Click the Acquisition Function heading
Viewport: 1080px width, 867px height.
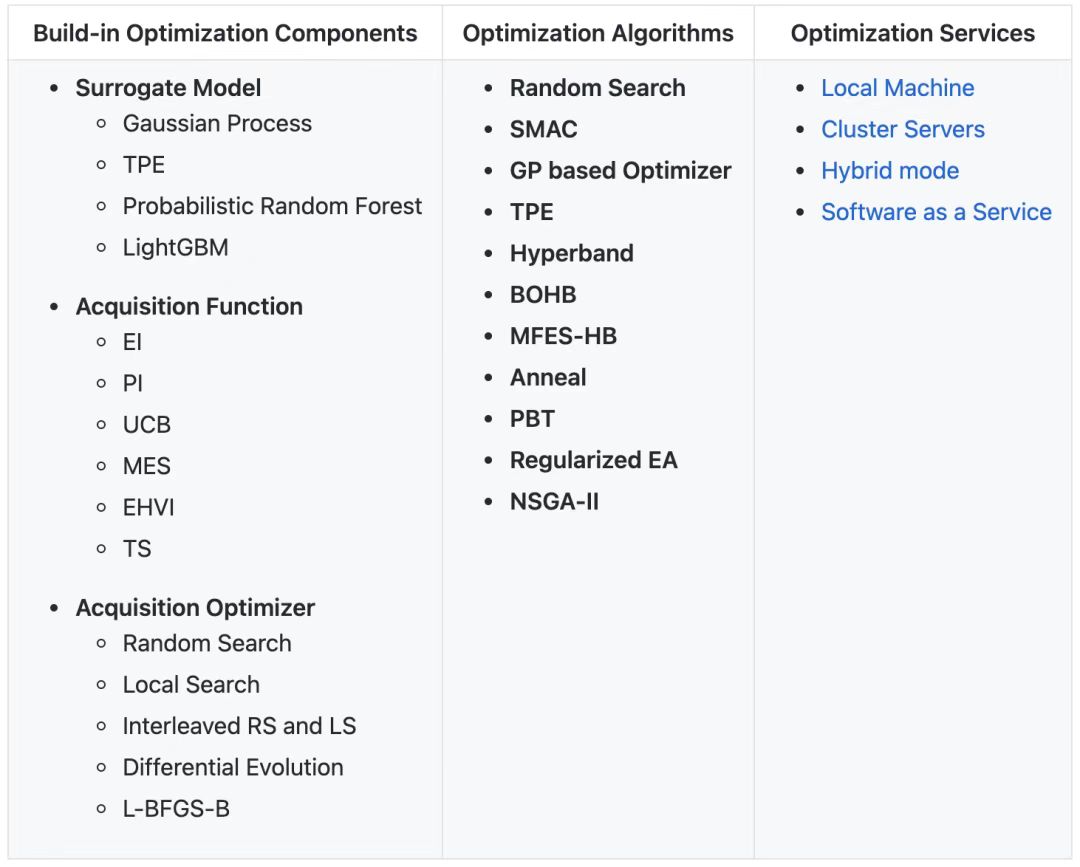pyautogui.click(x=189, y=306)
